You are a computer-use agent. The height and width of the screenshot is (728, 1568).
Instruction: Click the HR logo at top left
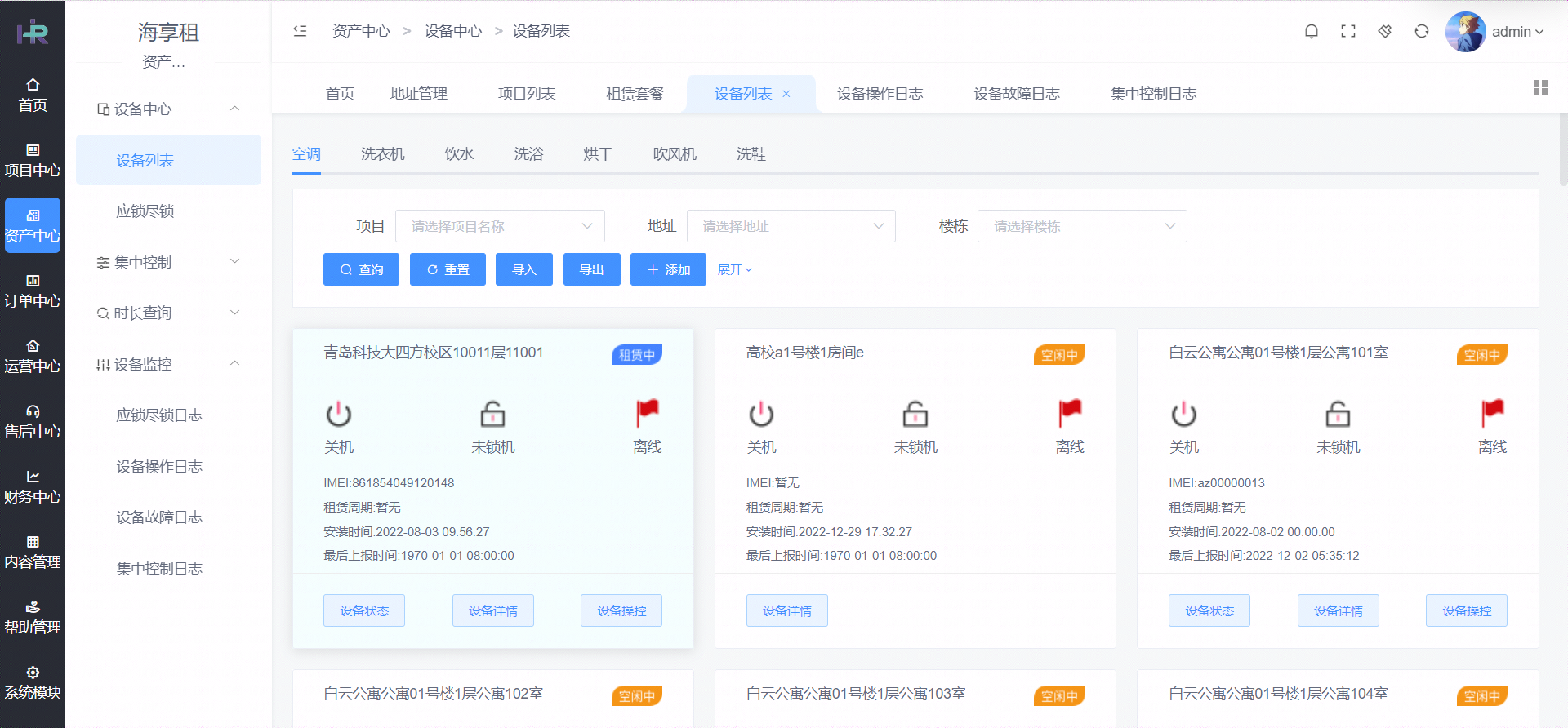(33, 32)
